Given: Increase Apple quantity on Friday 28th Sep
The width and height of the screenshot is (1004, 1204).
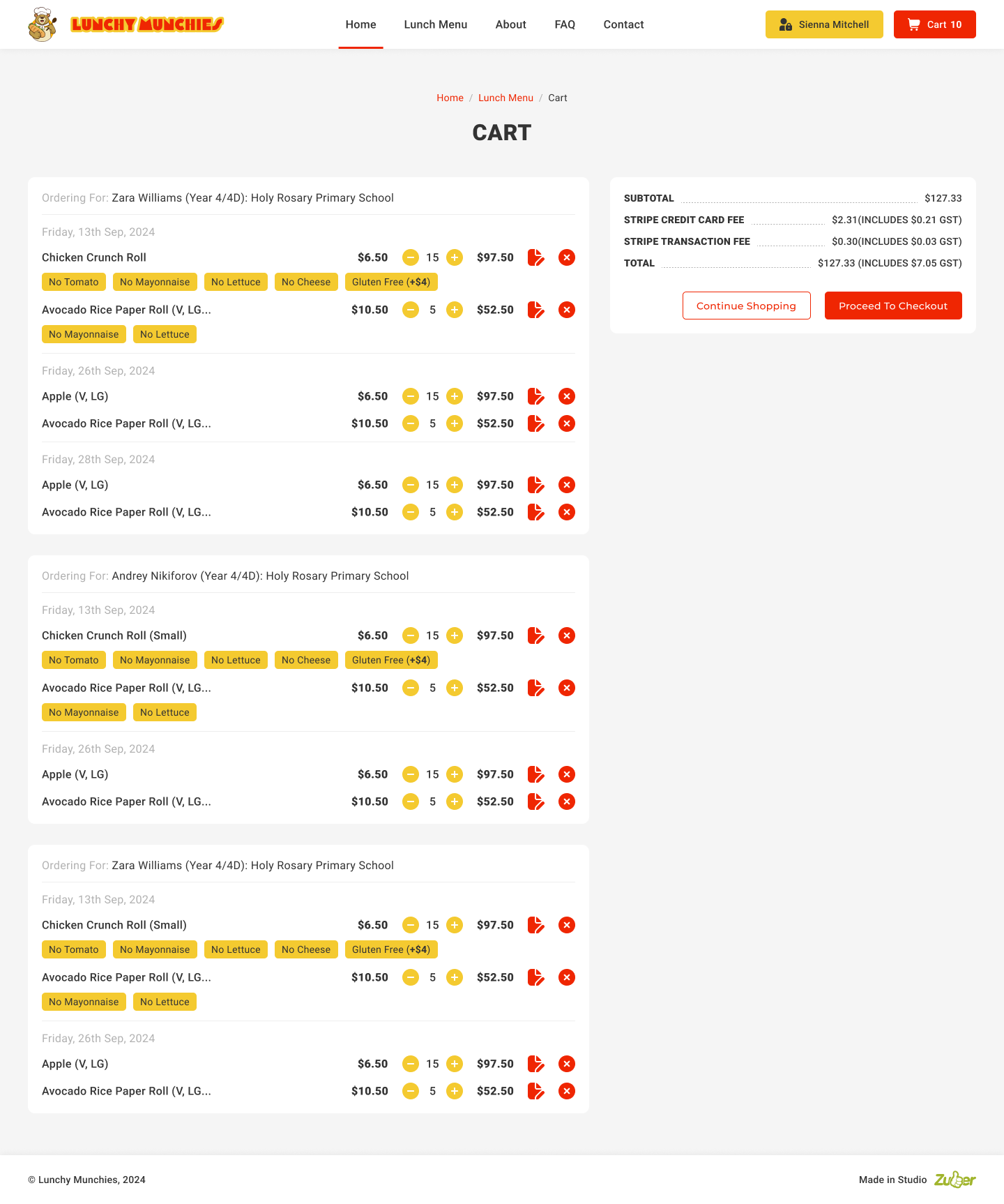Looking at the screenshot, I should tap(455, 485).
